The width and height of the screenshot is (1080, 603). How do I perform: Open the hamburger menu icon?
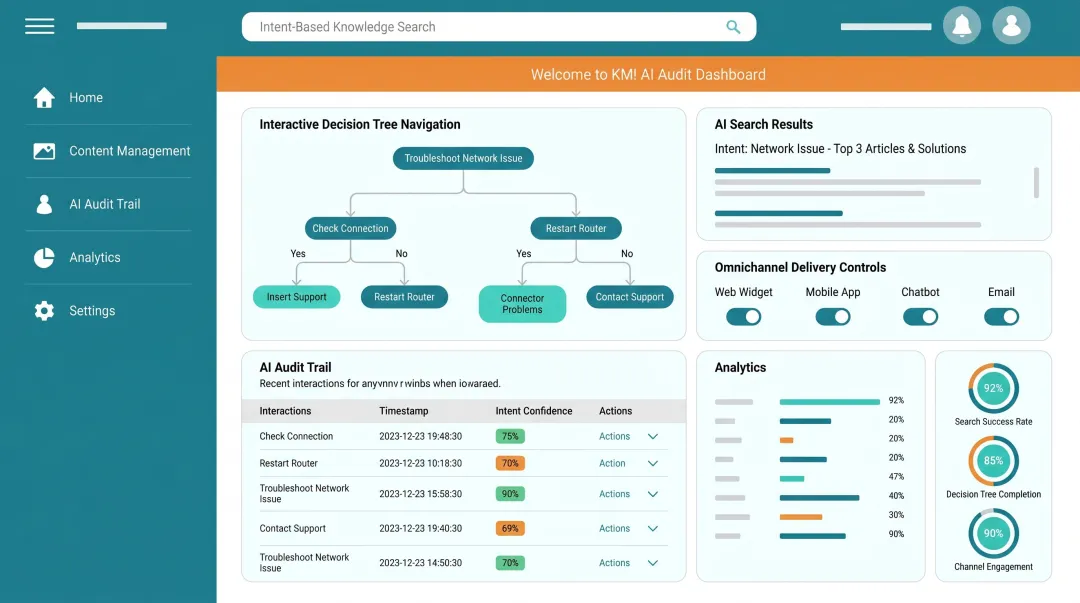(x=39, y=26)
